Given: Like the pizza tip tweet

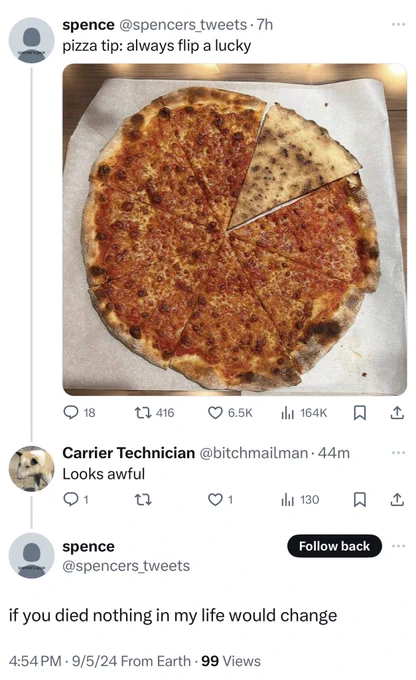Looking at the screenshot, I should coord(230,412).
